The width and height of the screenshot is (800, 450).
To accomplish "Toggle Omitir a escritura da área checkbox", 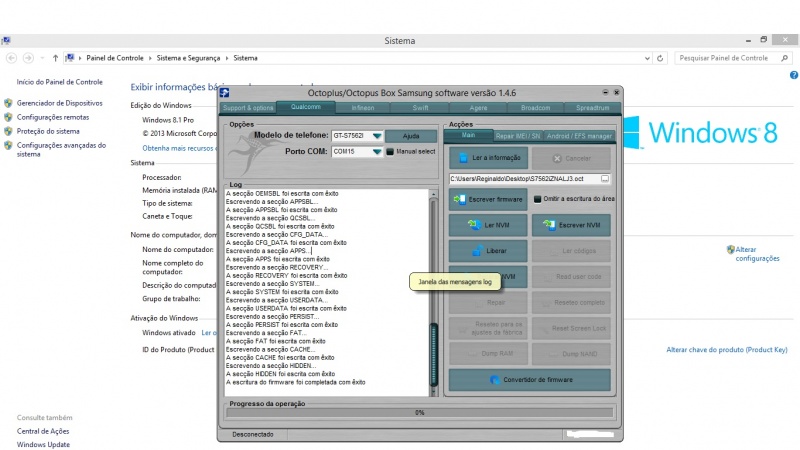I will pos(537,199).
